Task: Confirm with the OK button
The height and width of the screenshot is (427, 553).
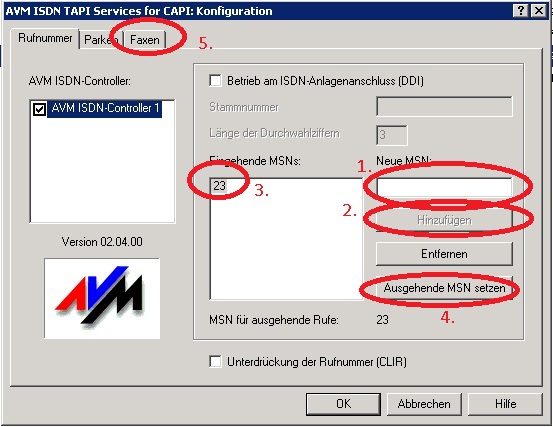Action: 344,404
